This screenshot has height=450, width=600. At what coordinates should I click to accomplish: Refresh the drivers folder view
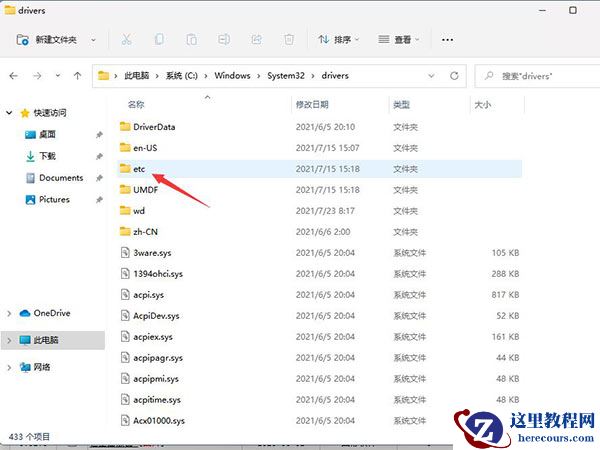pyautogui.click(x=454, y=76)
